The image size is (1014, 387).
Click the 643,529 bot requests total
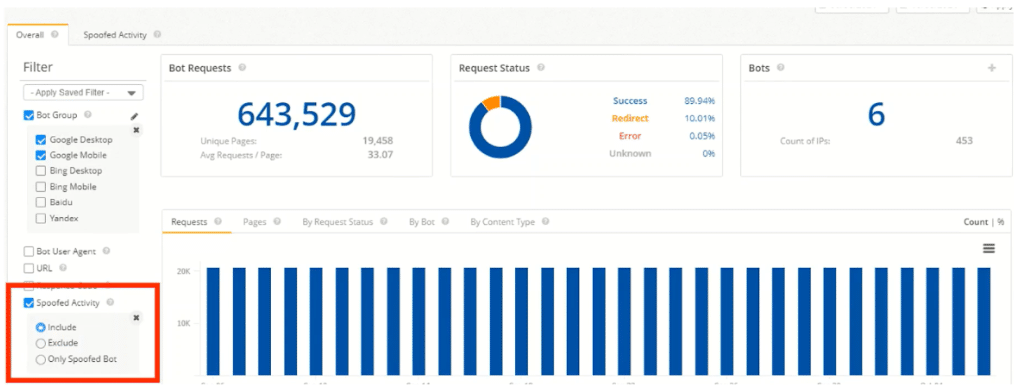click(296, 115)
